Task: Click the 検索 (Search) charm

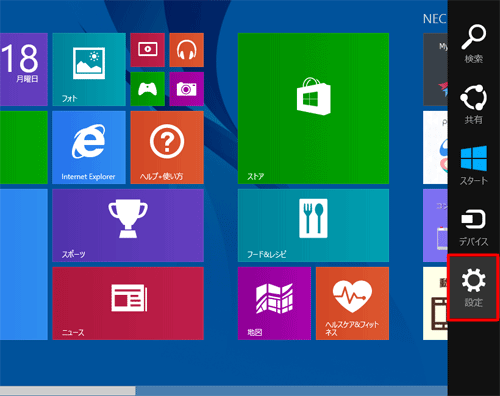Action: point(474,43)
